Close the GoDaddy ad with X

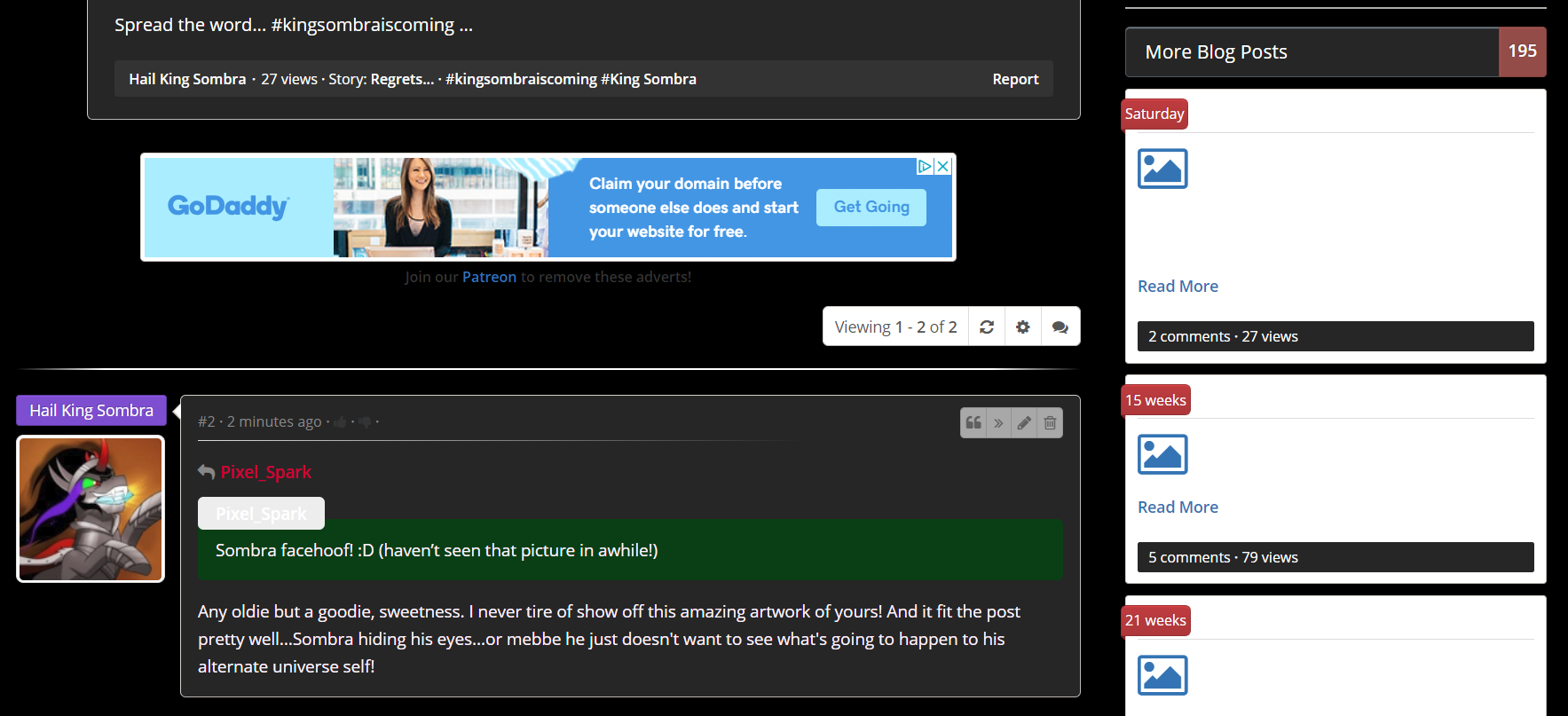[943, 166]
